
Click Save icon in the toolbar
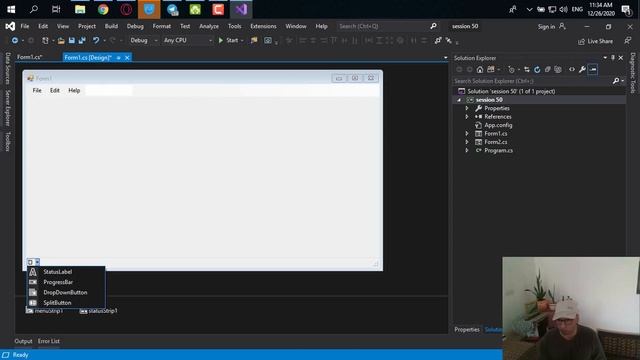[71, 40]
